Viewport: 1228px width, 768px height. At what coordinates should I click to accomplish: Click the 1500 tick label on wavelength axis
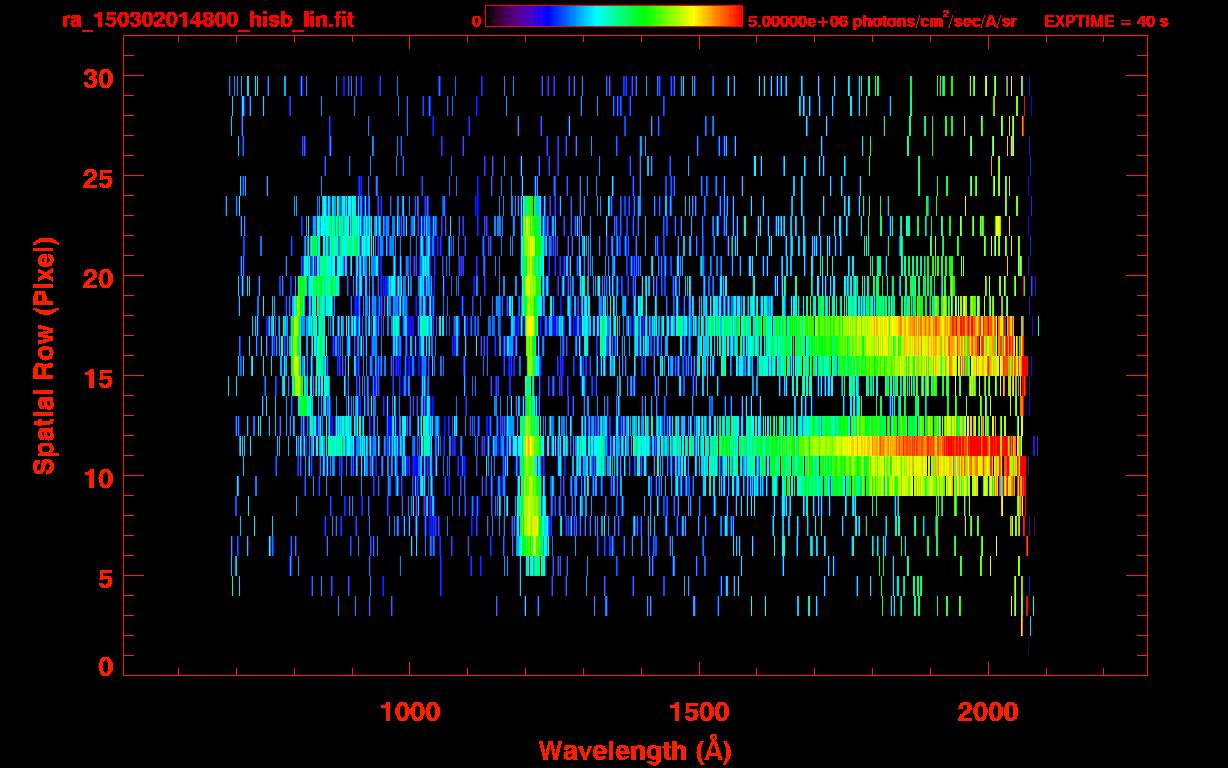(699, 712)
